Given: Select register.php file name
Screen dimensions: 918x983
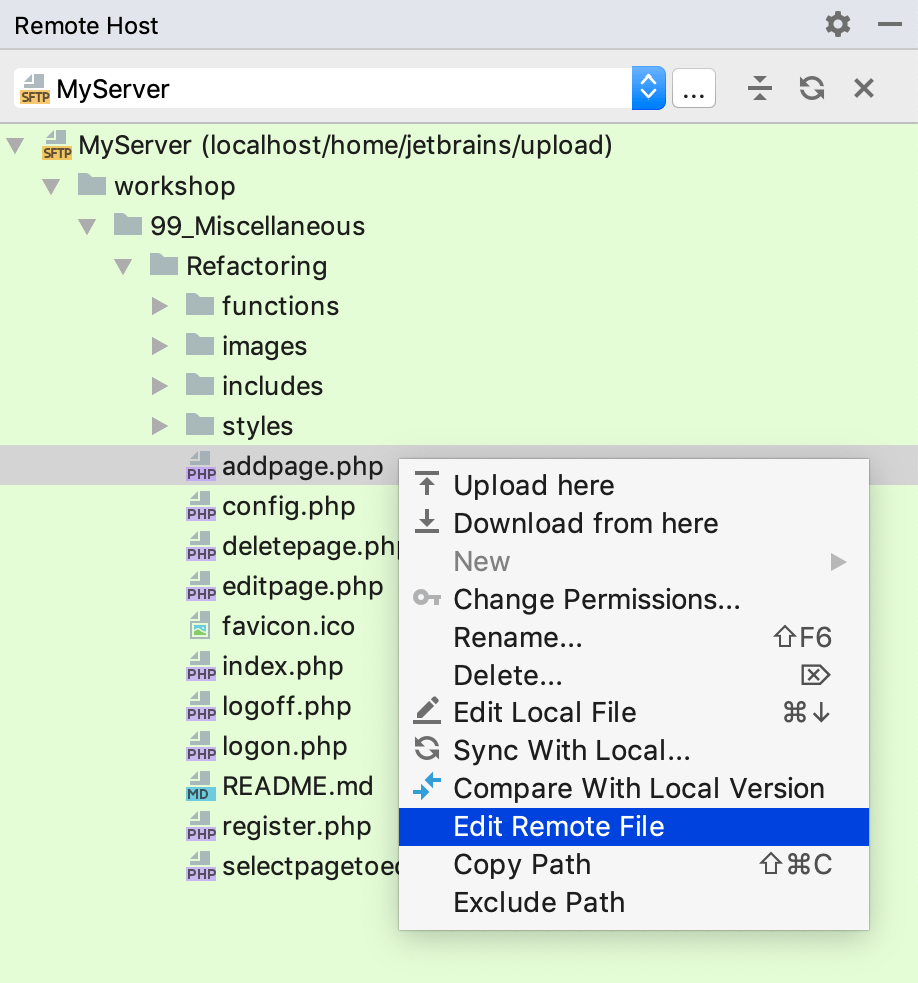Looking at the screenshot, I should point(297,826).
